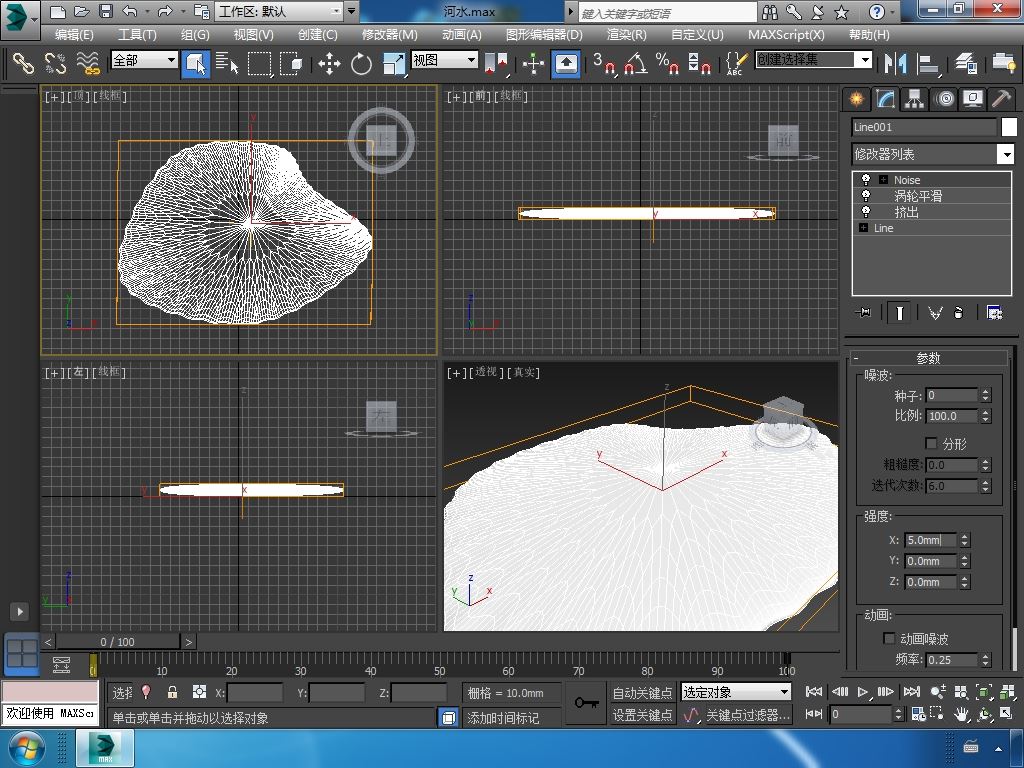Click the Mirror tool
Viewport: 1024px width, 768px height.
[x=895, y=63]
